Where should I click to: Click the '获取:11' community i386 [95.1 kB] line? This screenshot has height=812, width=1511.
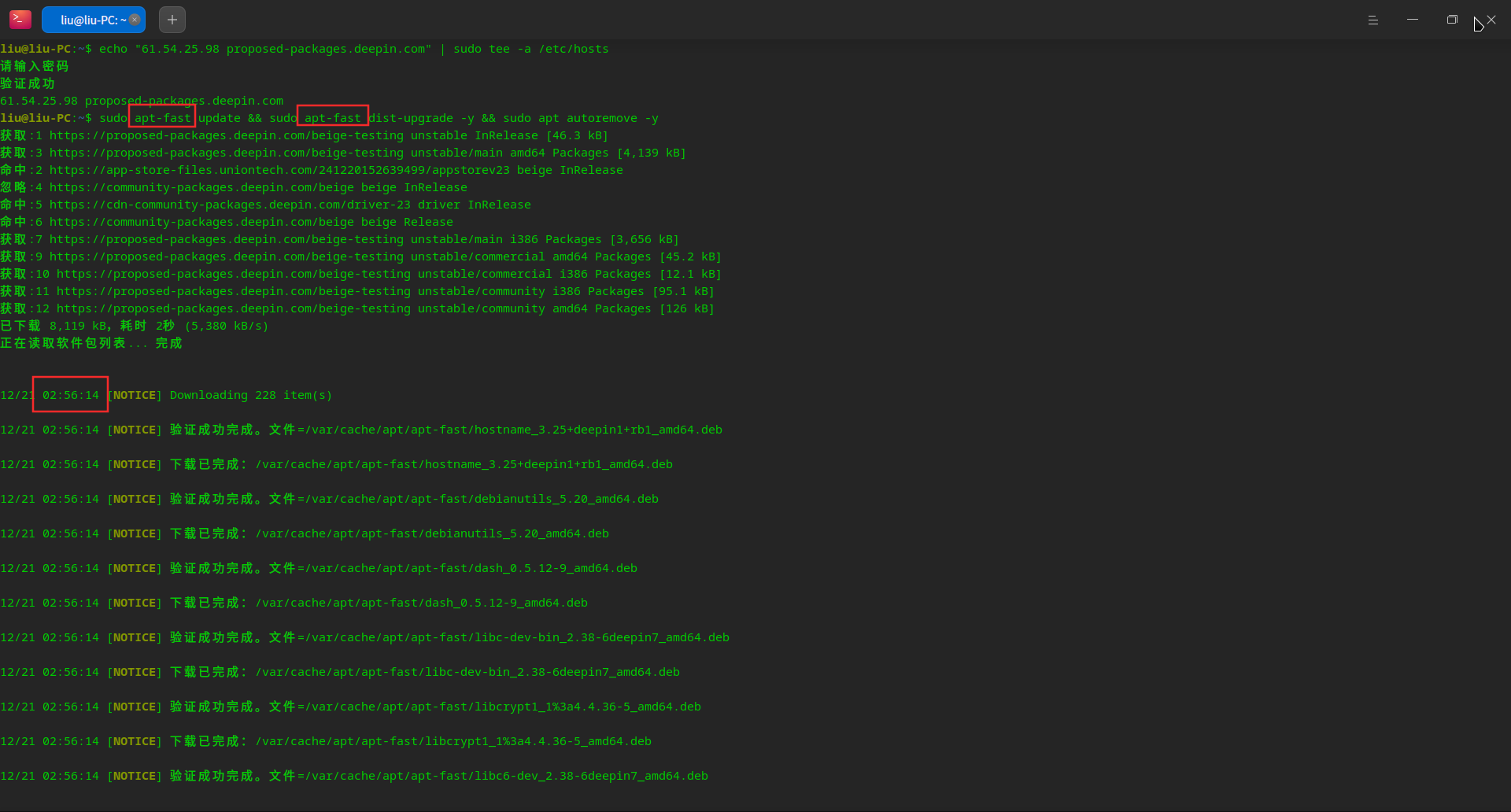coord(357,291)
